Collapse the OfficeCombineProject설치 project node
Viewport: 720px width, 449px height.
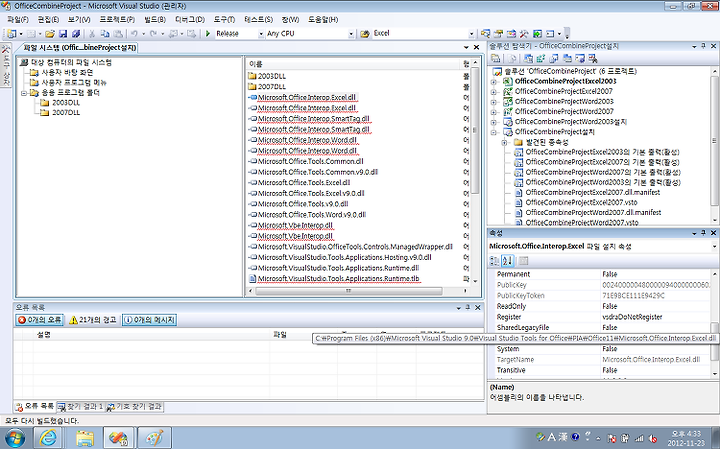point(494,132)
